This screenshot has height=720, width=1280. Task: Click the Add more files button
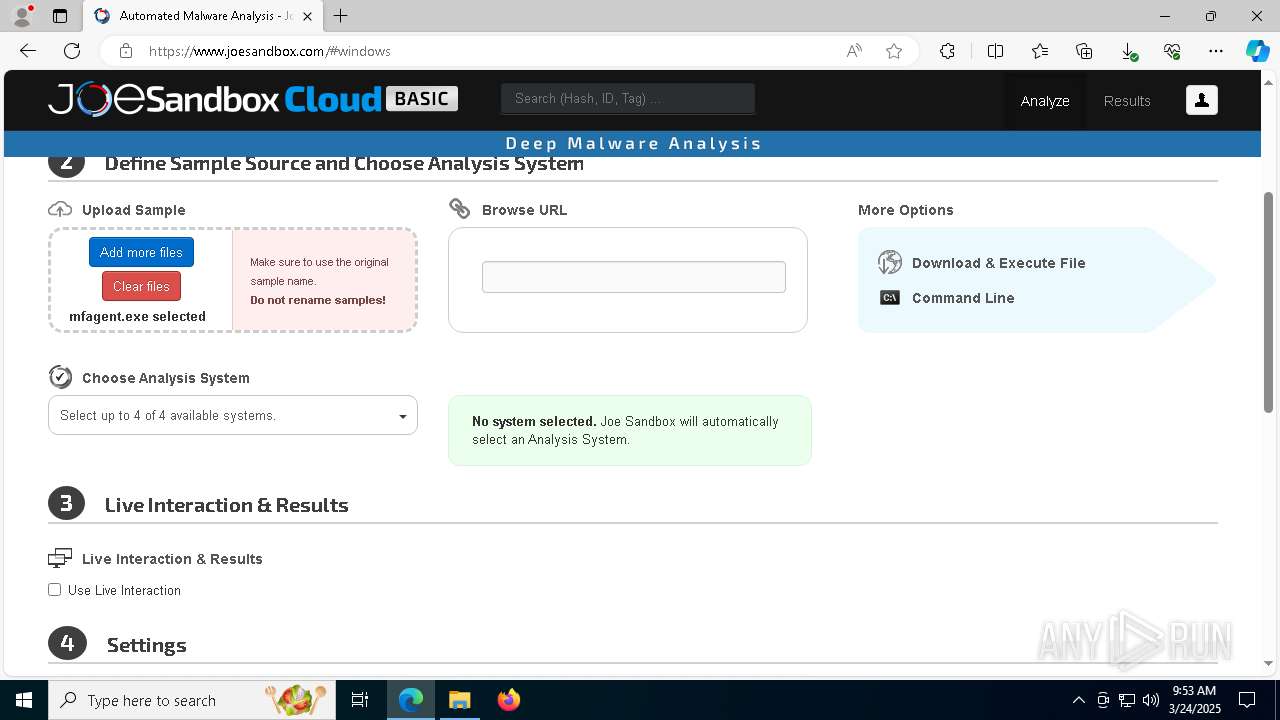click(141, 252)
